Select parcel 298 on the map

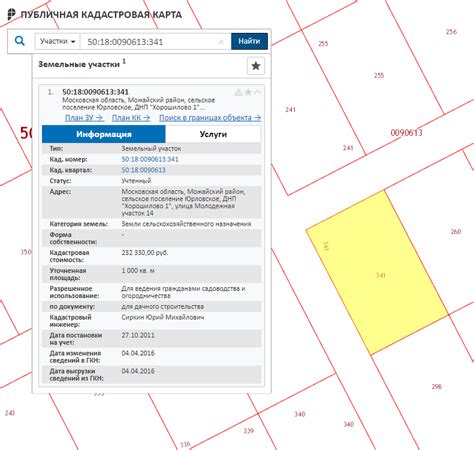[436, 387]
